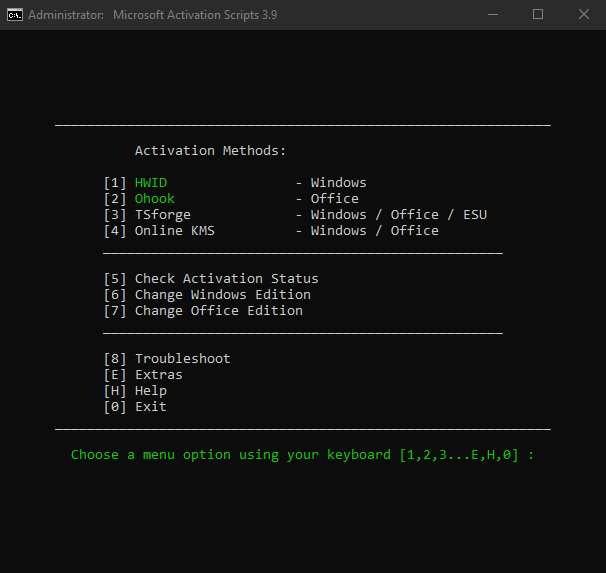The width and height of the screenshot is (606, 573).
Task: Click the green 'Choose a menu option' prompt
Action: coord(302,455)
